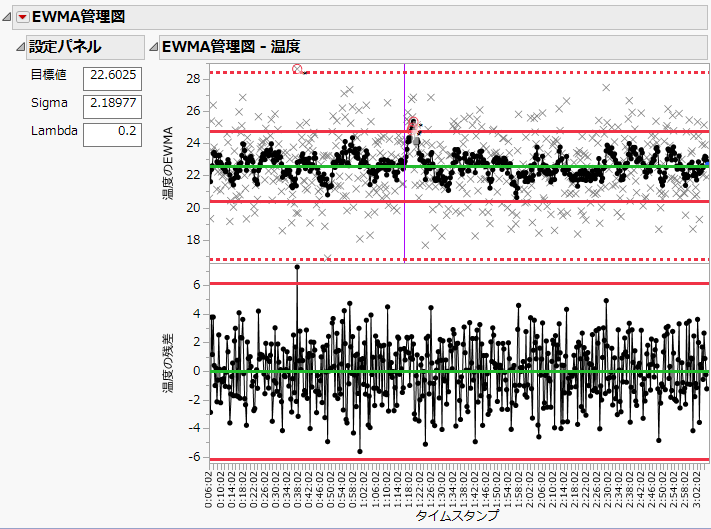Image resolution: width=711 pixels, height=529 pixels.
Task: Click the tallest residual spike point
Action: click(297, 267)
